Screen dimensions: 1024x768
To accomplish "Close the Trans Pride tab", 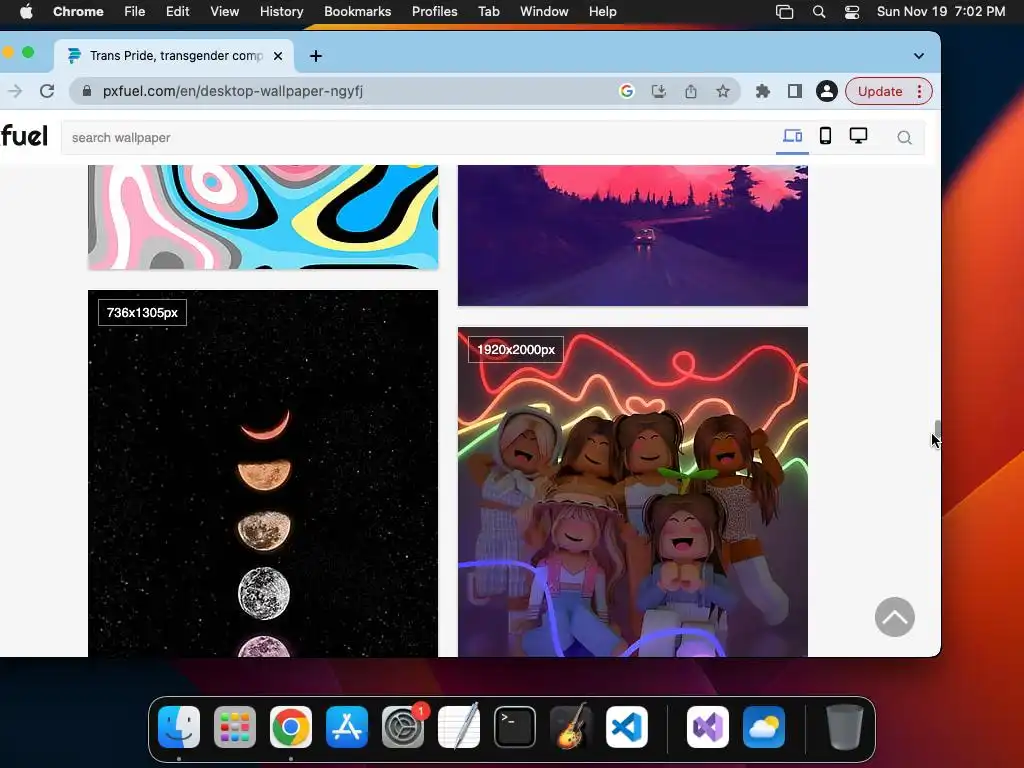I will 278,56.
